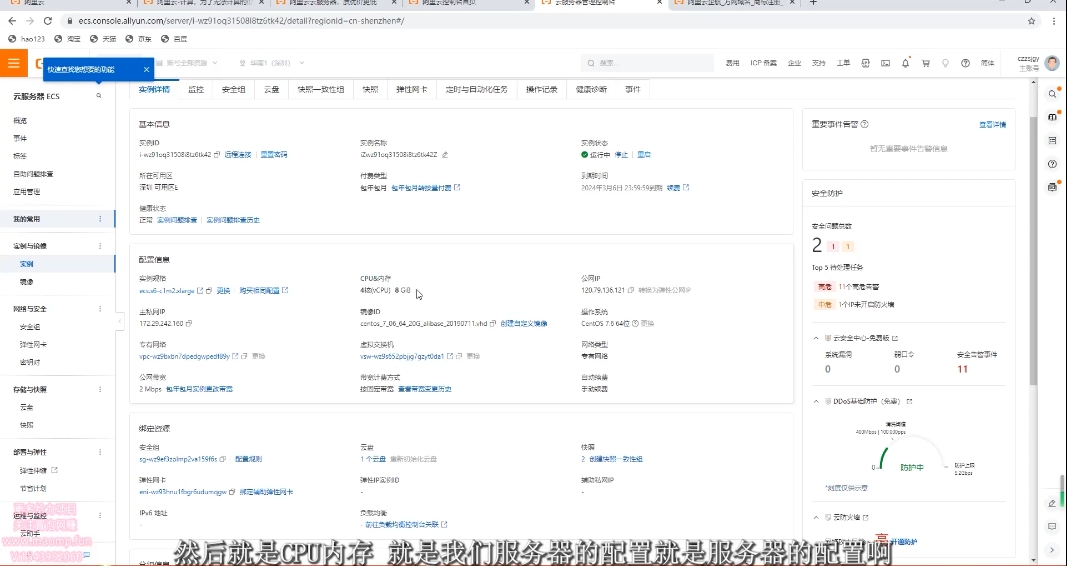Click the list icon in right sidebar

[1052, 141]
